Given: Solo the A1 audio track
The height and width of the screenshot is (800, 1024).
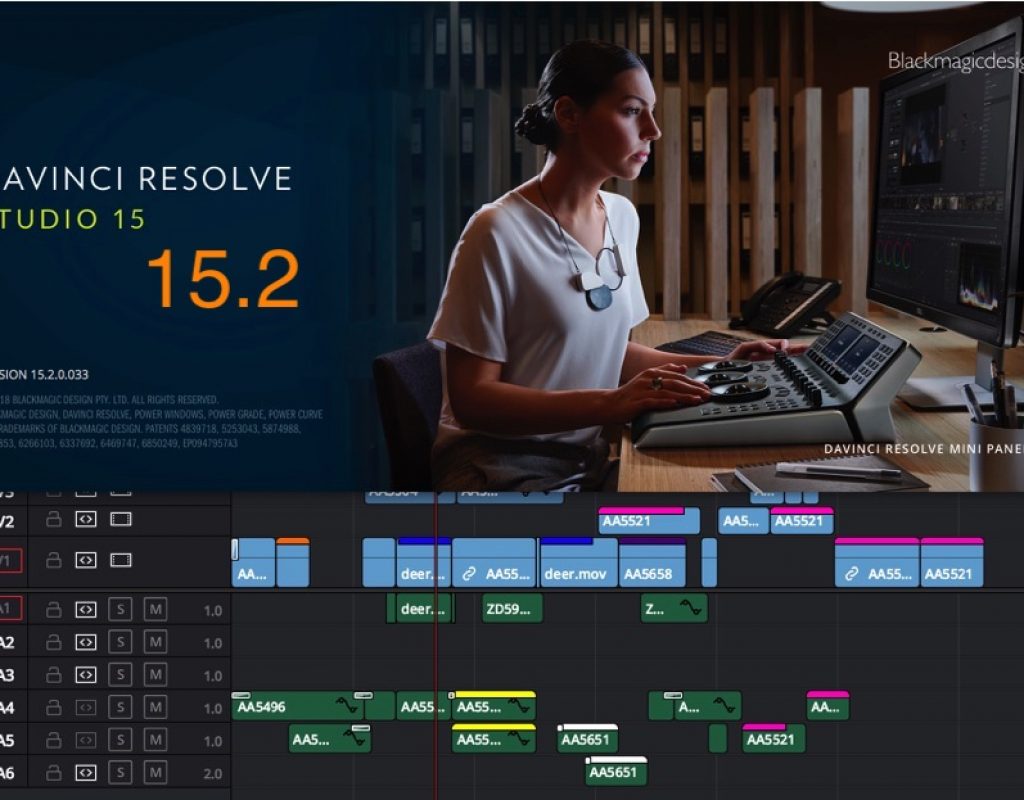Looking at the screenshot, I should coord(120,610).
